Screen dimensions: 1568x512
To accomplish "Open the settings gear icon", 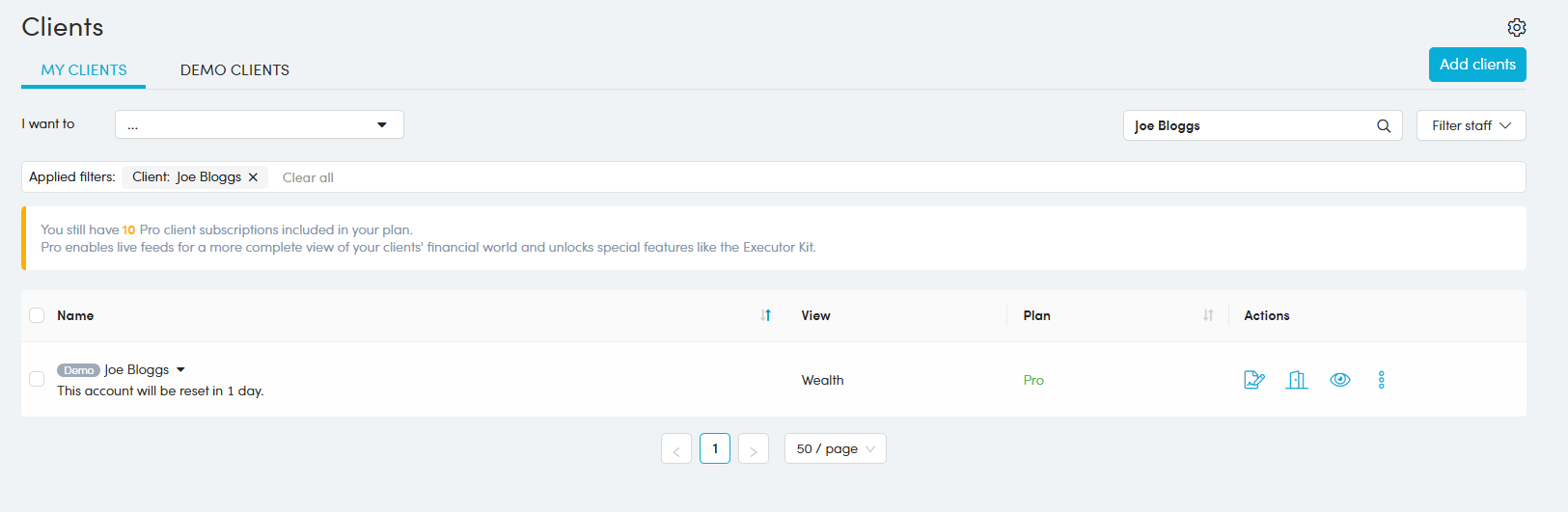I will tap(1516, 27).
